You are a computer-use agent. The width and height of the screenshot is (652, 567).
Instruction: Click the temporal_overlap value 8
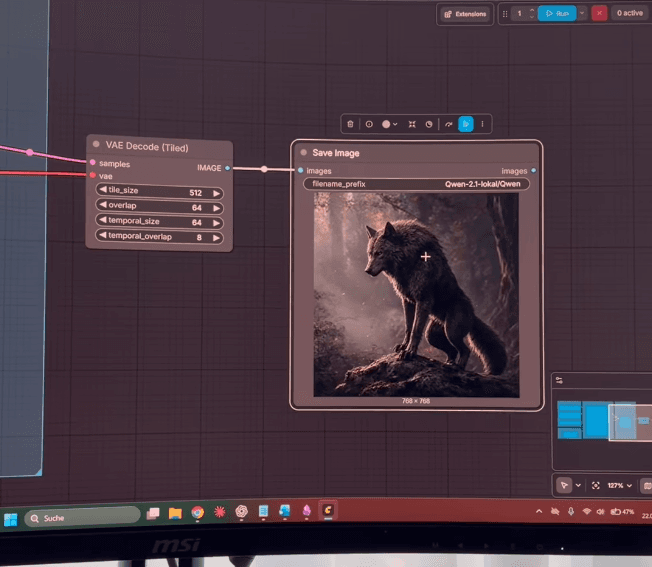pos(199,237)
